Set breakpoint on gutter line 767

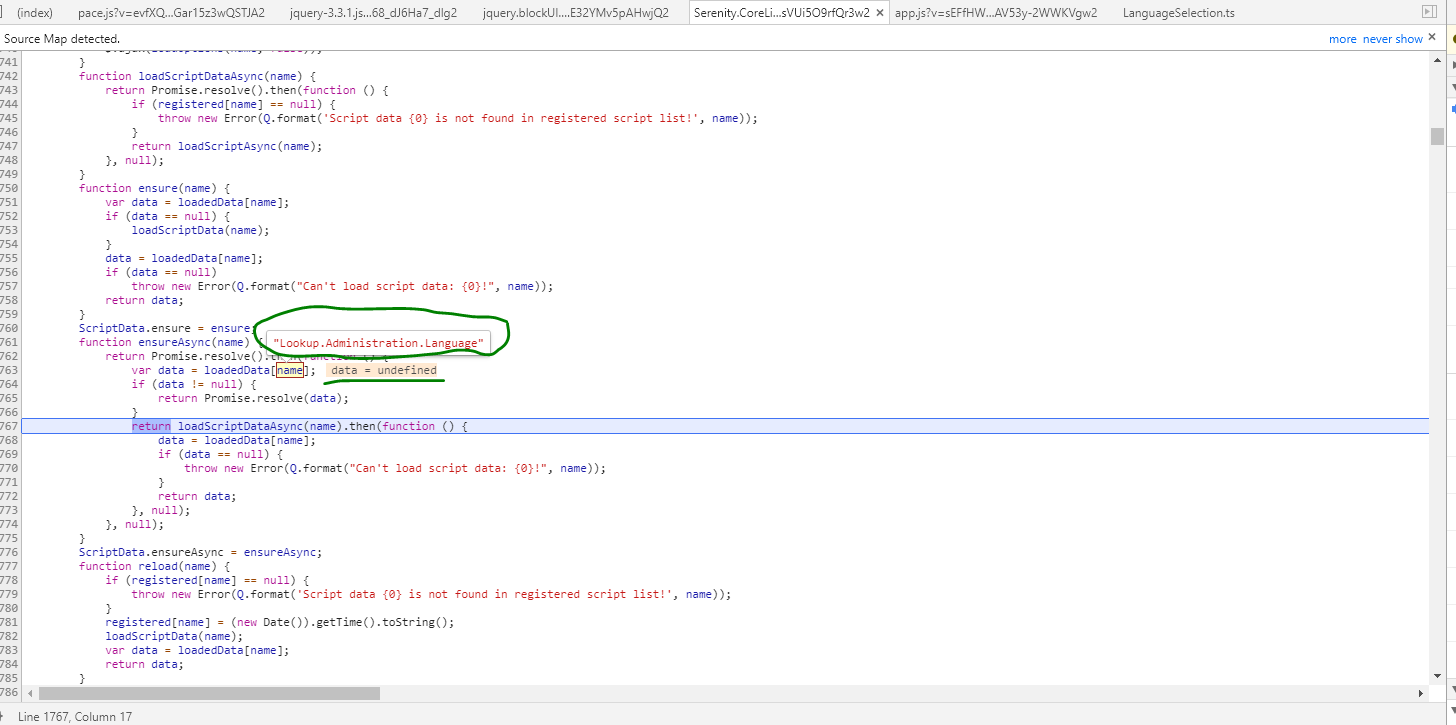point(10,426)
